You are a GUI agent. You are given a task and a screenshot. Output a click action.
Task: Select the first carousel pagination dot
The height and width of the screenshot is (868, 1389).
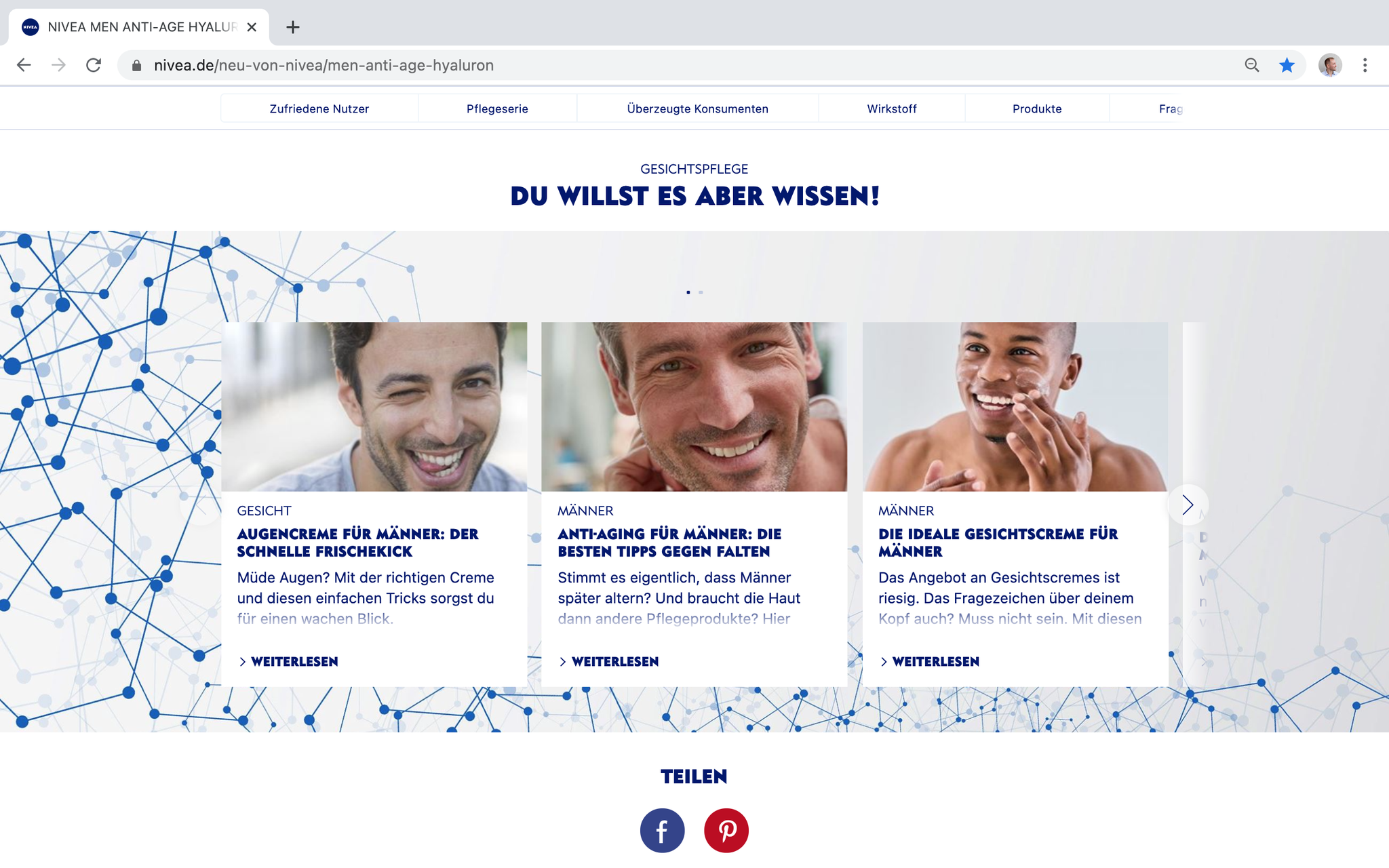pyautogui.click(x=688, y=292)
